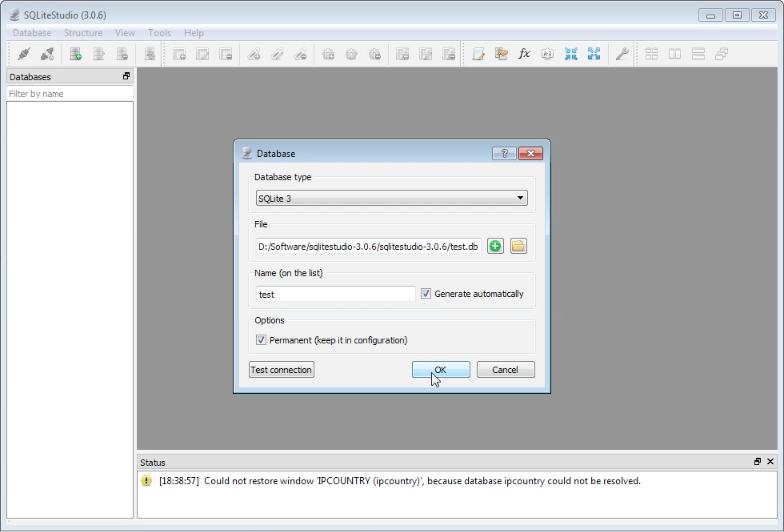Click the Databases panel title

[x=30, y=76]
